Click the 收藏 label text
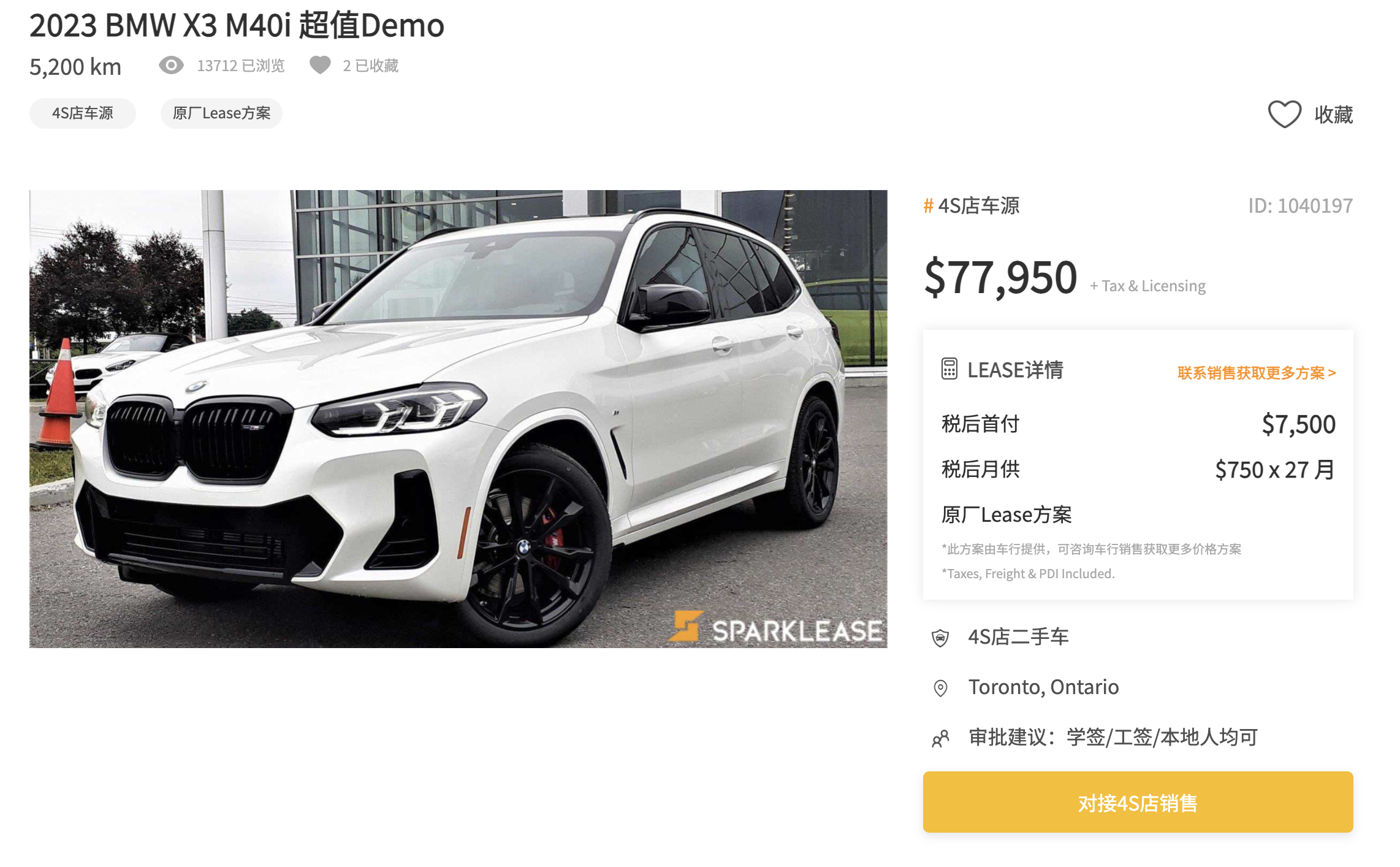This screenshot has width=1400, height=867. [1333, 115]
